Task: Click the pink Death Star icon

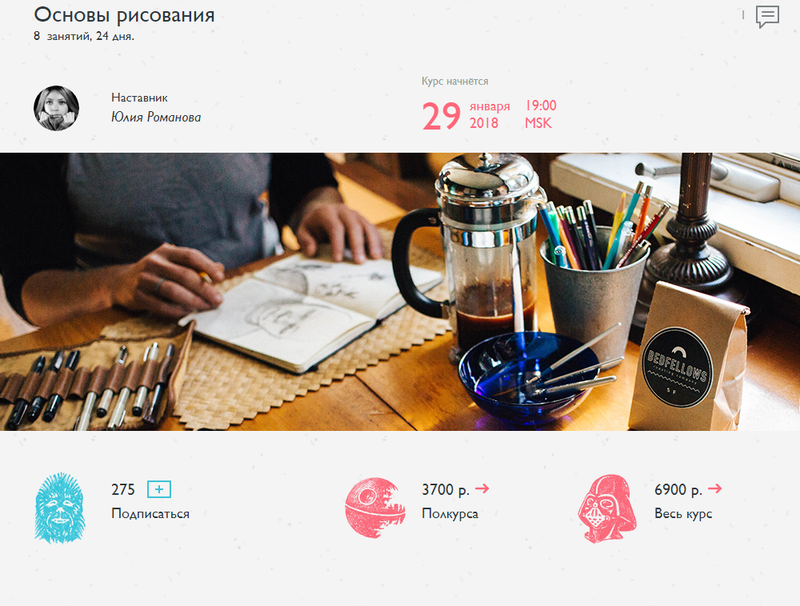Action: 375,508
